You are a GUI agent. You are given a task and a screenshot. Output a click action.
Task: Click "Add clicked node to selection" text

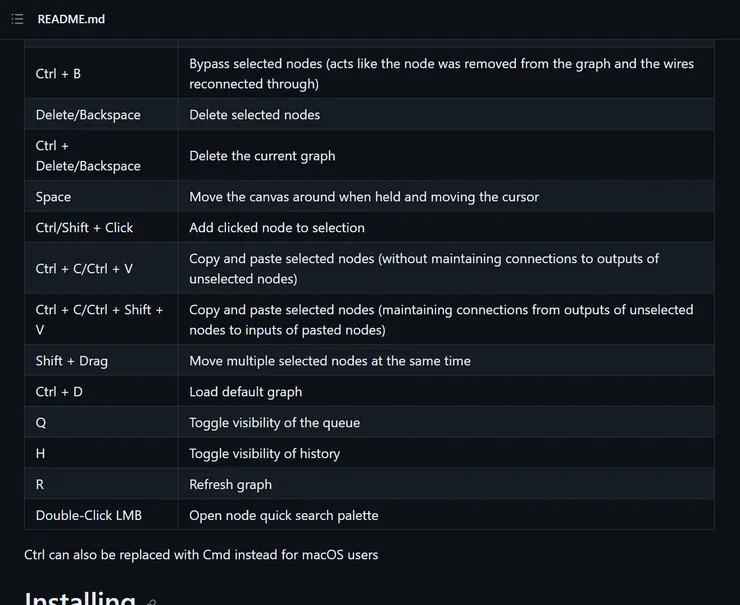pos(277,228)
